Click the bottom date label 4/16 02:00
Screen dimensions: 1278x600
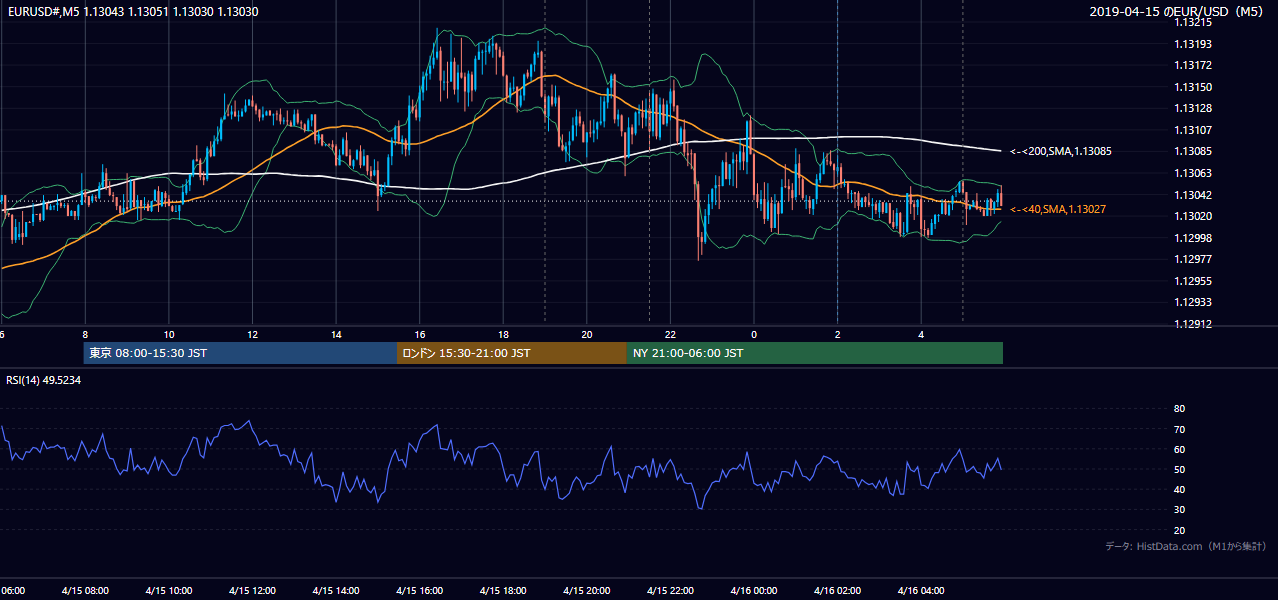coord(838,590)
